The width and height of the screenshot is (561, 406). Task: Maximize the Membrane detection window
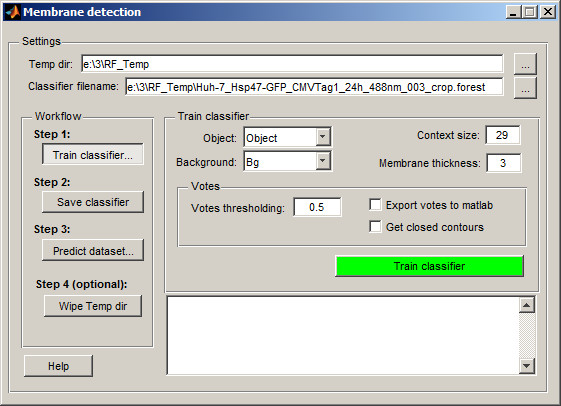[x=530, y=12]
